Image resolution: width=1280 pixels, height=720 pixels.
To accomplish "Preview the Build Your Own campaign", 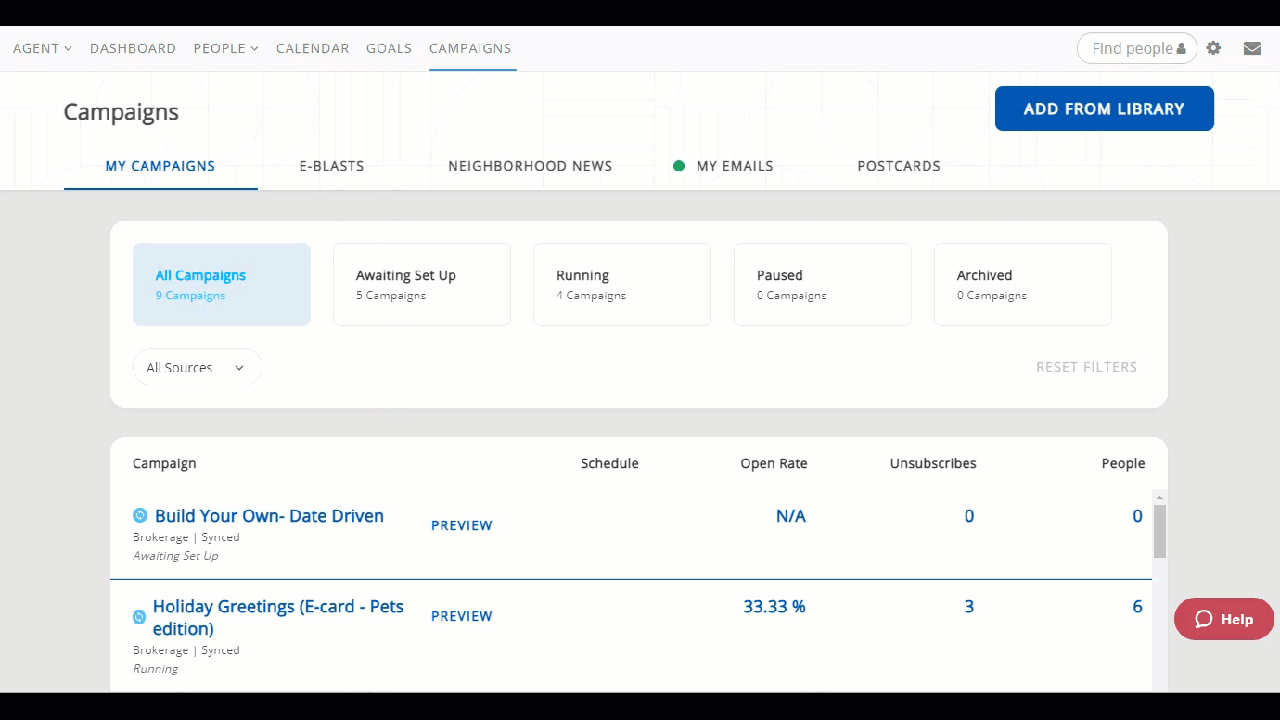I will pyautogui.click(x=461, y=525).
